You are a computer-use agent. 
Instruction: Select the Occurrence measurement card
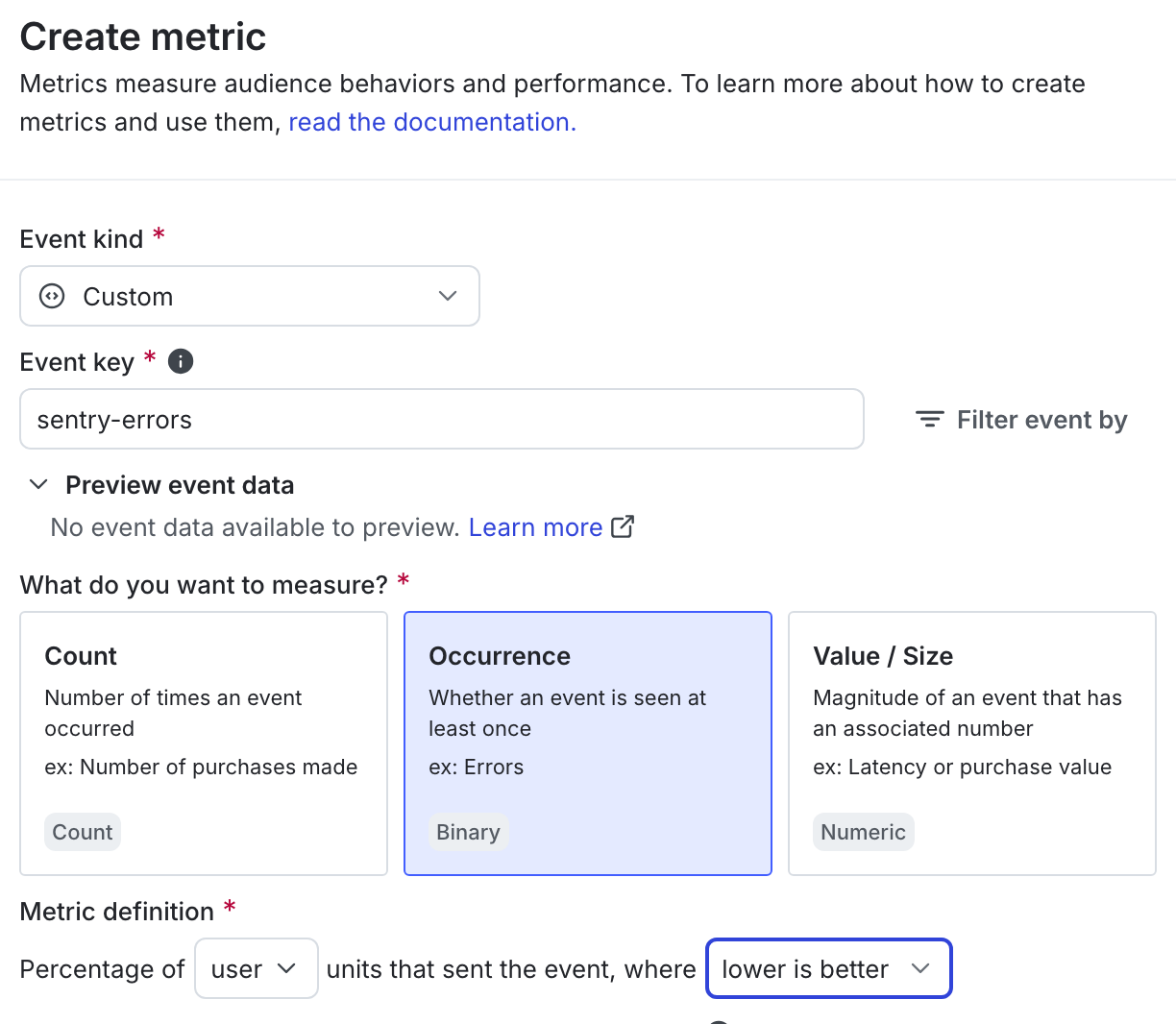[x=587, y=743]
